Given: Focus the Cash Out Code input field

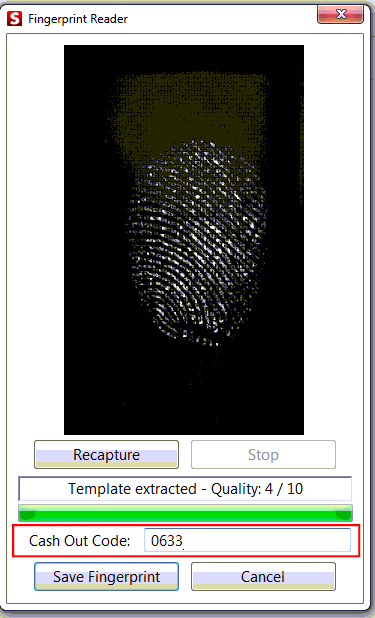Looking at the screenshot, I should [x=247, y=540].
